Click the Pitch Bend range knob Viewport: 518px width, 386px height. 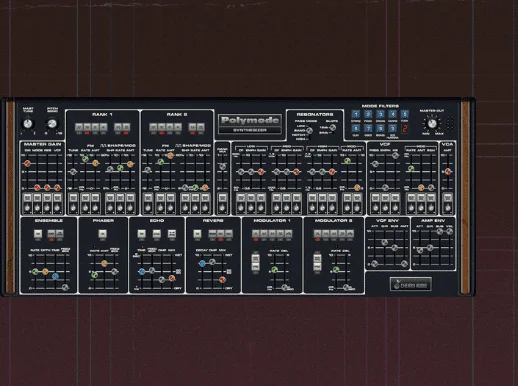[52, 124]
